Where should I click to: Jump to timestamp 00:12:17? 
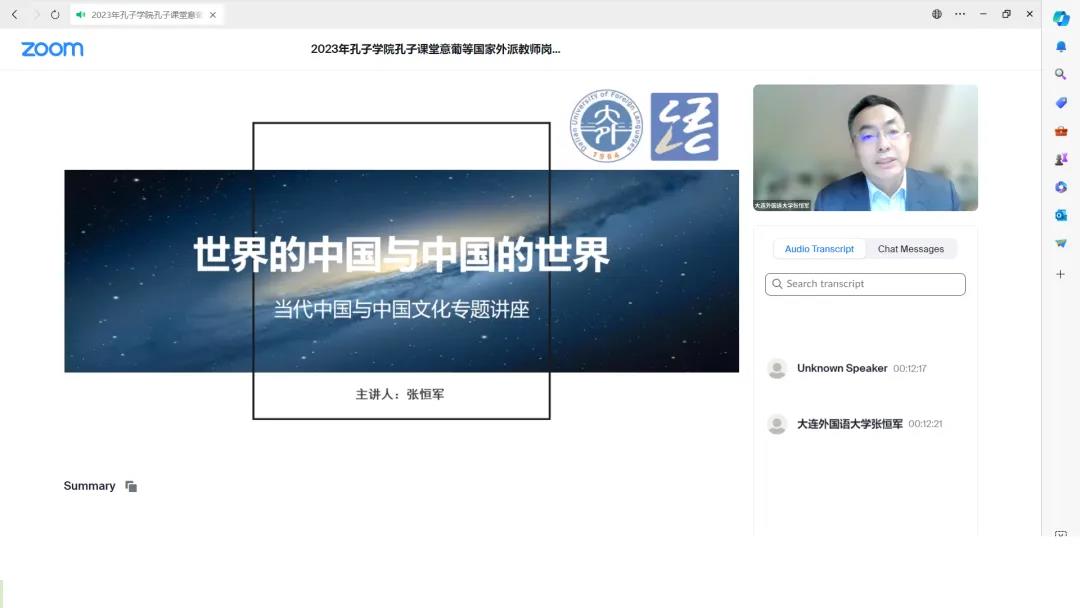tap(910, 369)
